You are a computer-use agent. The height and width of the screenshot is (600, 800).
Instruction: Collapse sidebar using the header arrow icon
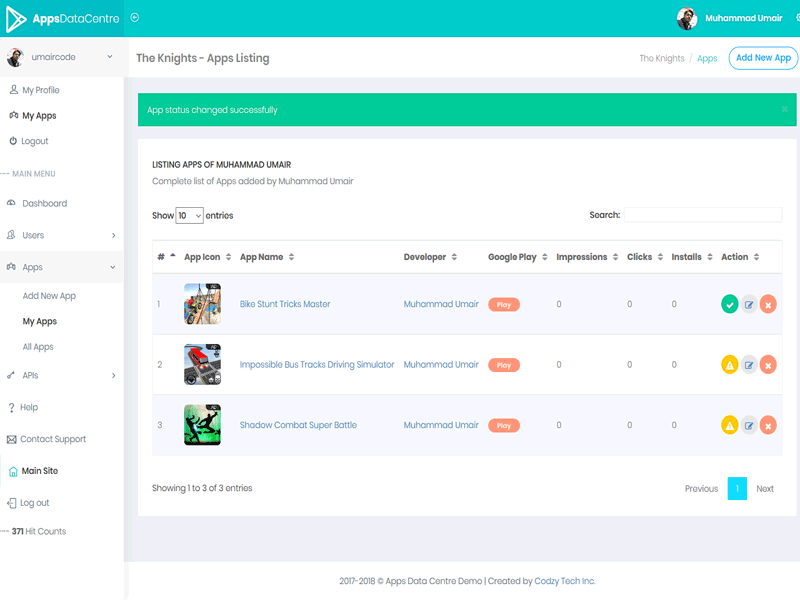[135, 17]
